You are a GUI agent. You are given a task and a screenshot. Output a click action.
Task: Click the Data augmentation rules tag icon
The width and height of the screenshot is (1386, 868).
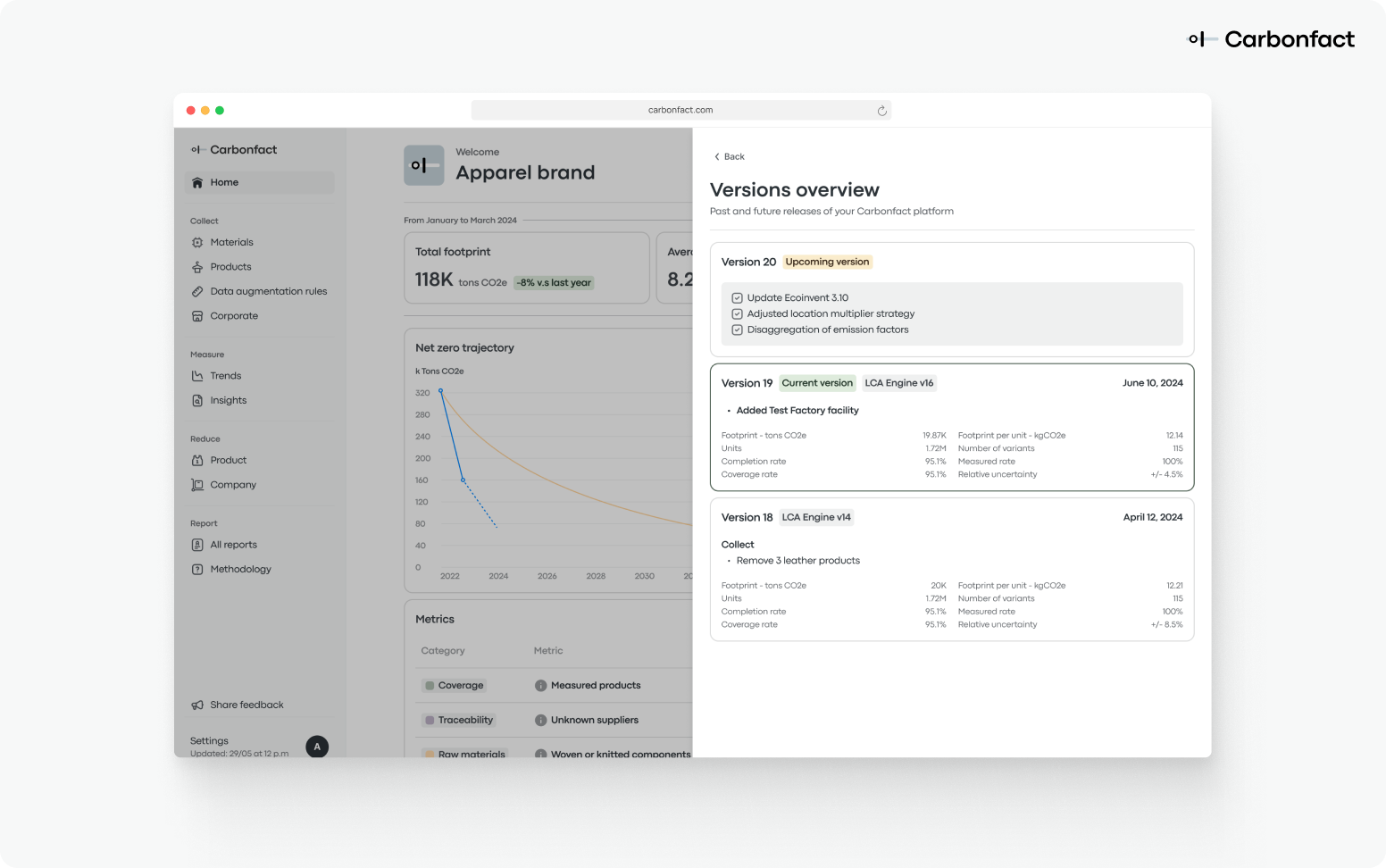click(x=197, y=291)
